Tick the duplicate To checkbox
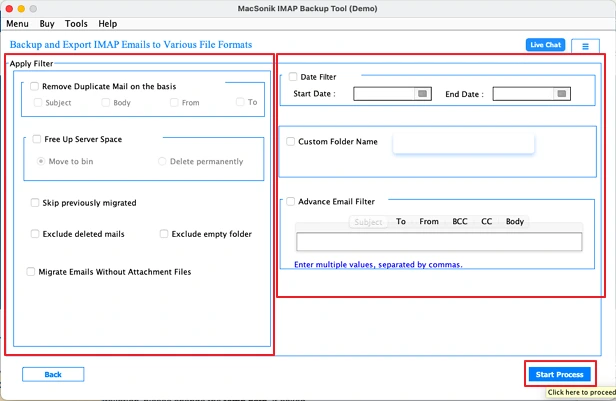 click(x=240, y=102)
